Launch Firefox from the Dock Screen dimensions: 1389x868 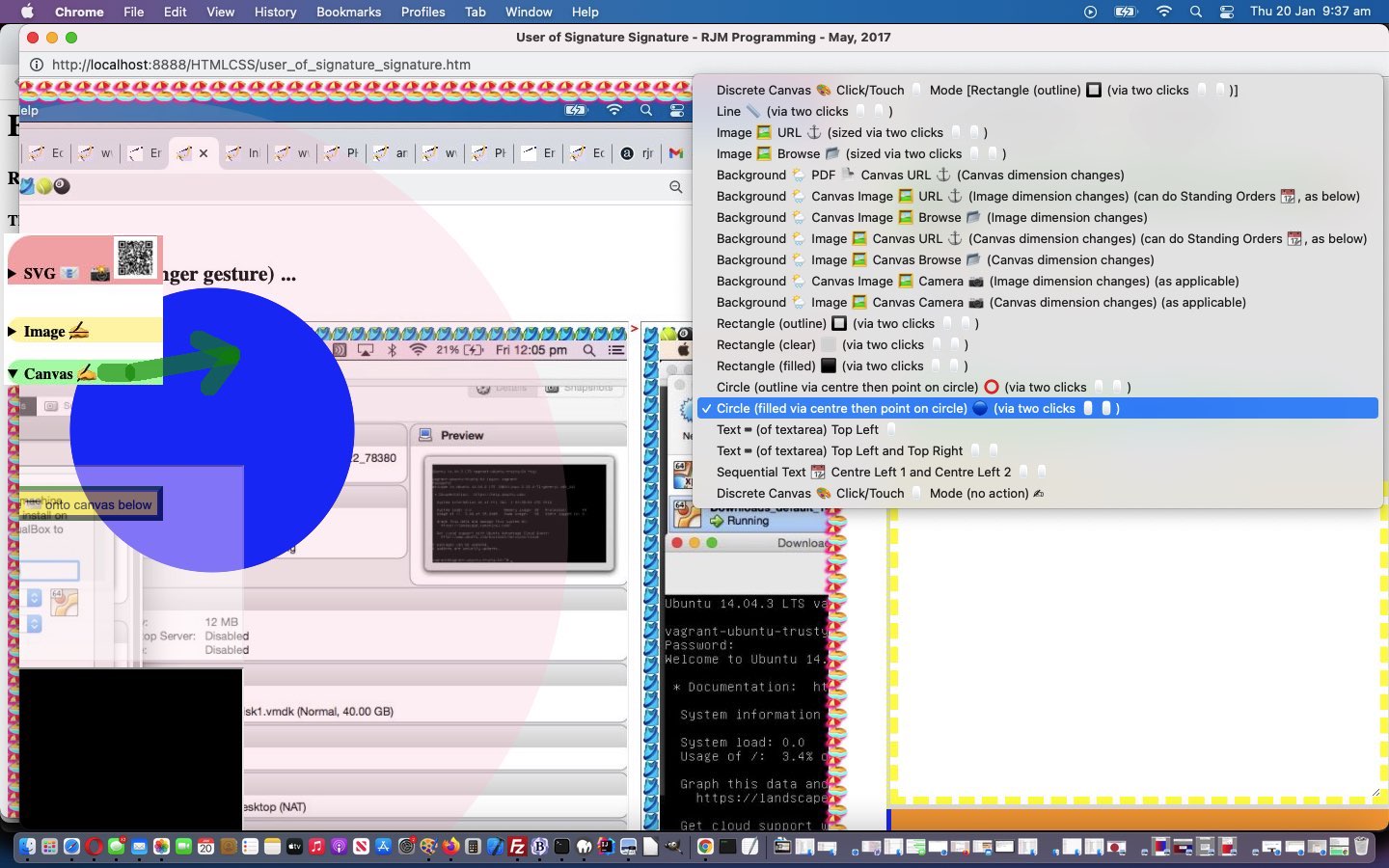450,847
